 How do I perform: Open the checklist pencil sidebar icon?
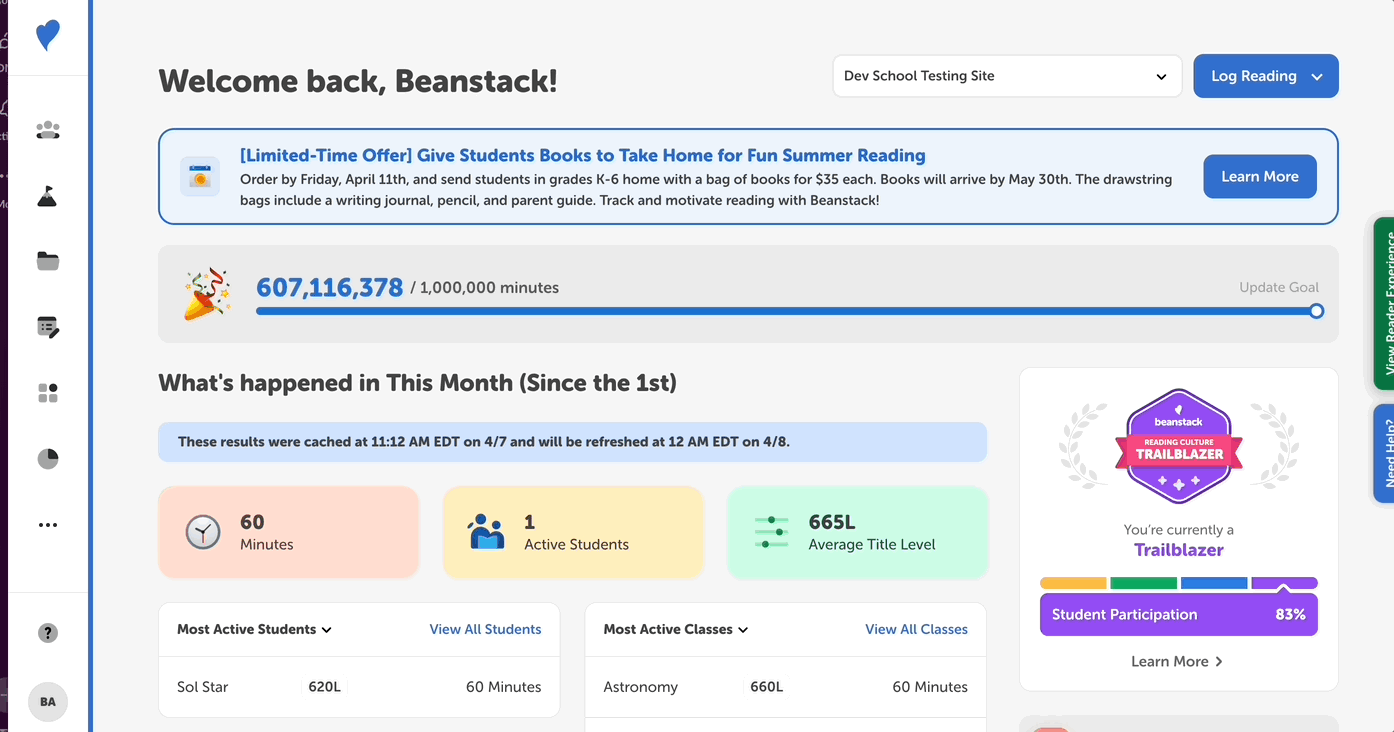click(x=47, y=327)
